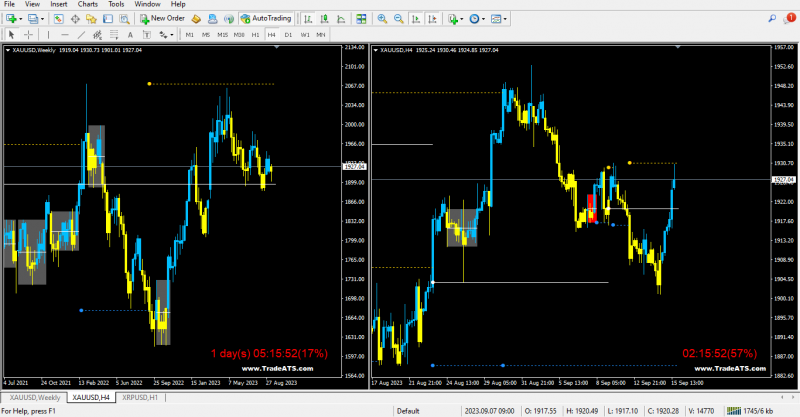
Task: Show the Market Watch panel
Action: [59, 19]
